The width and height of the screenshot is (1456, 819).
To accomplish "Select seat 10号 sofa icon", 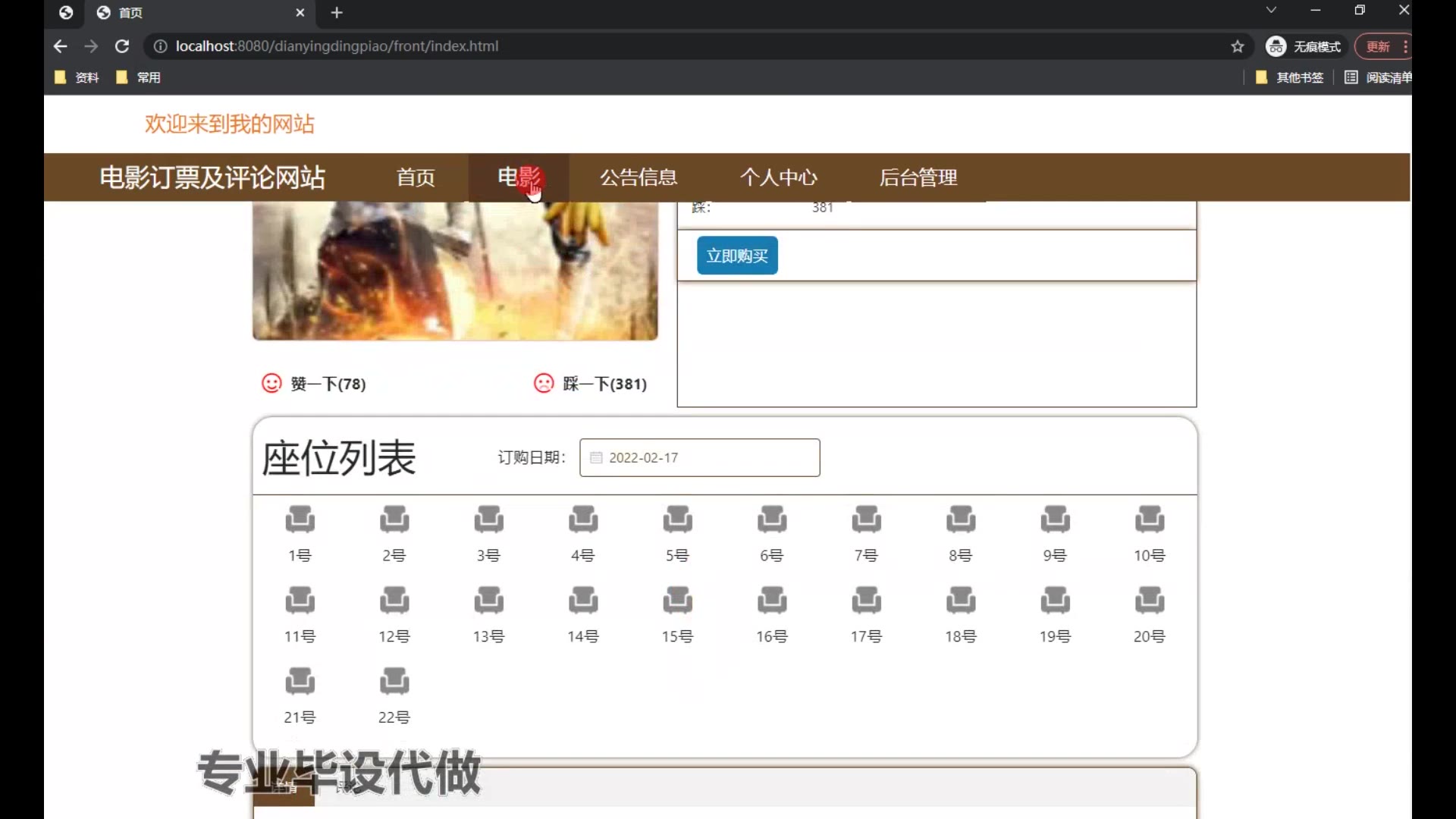I will pos(1149,519).
